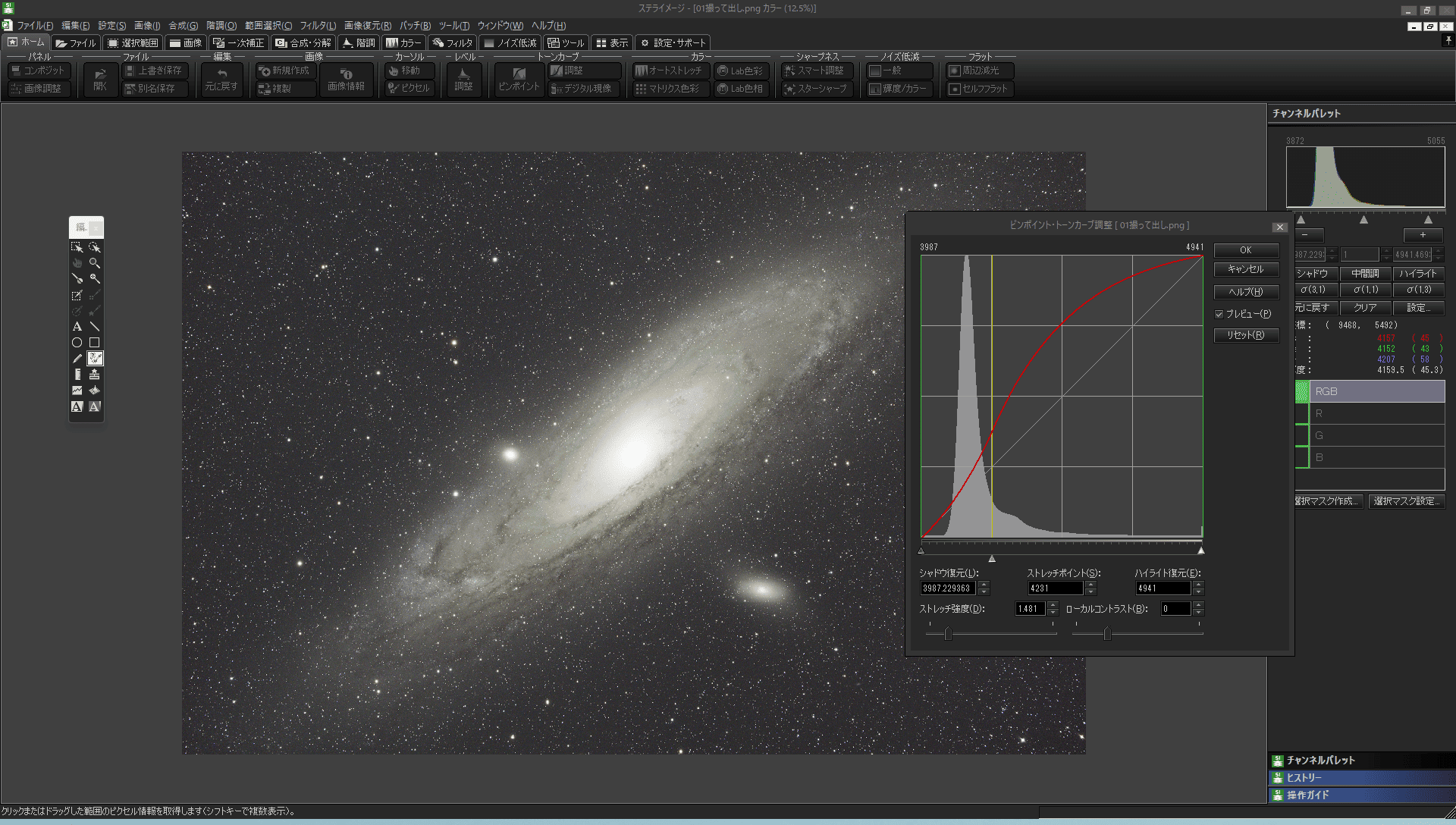The width and height of the screenshot is (1456, 825).
Task: Select the line drawing tool
Action: [95, 327]
